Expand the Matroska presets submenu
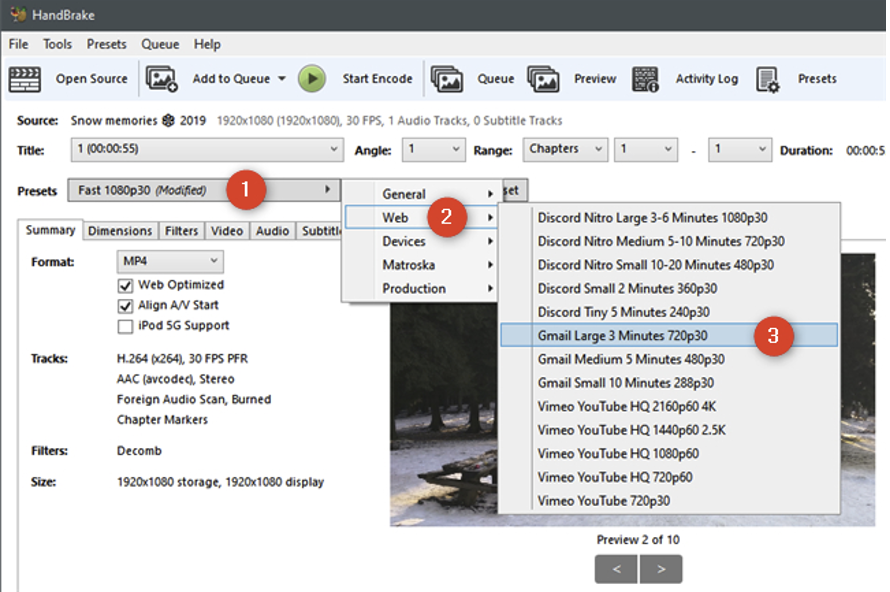 [x=421, y=265]
